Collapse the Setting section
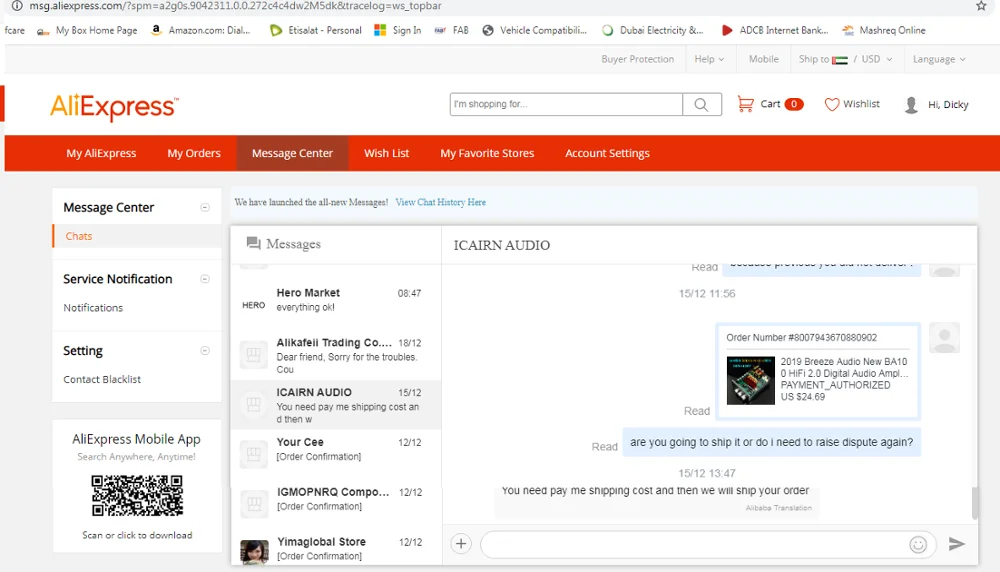Screen dimensions: 1000x572 (x=205, y=351)
